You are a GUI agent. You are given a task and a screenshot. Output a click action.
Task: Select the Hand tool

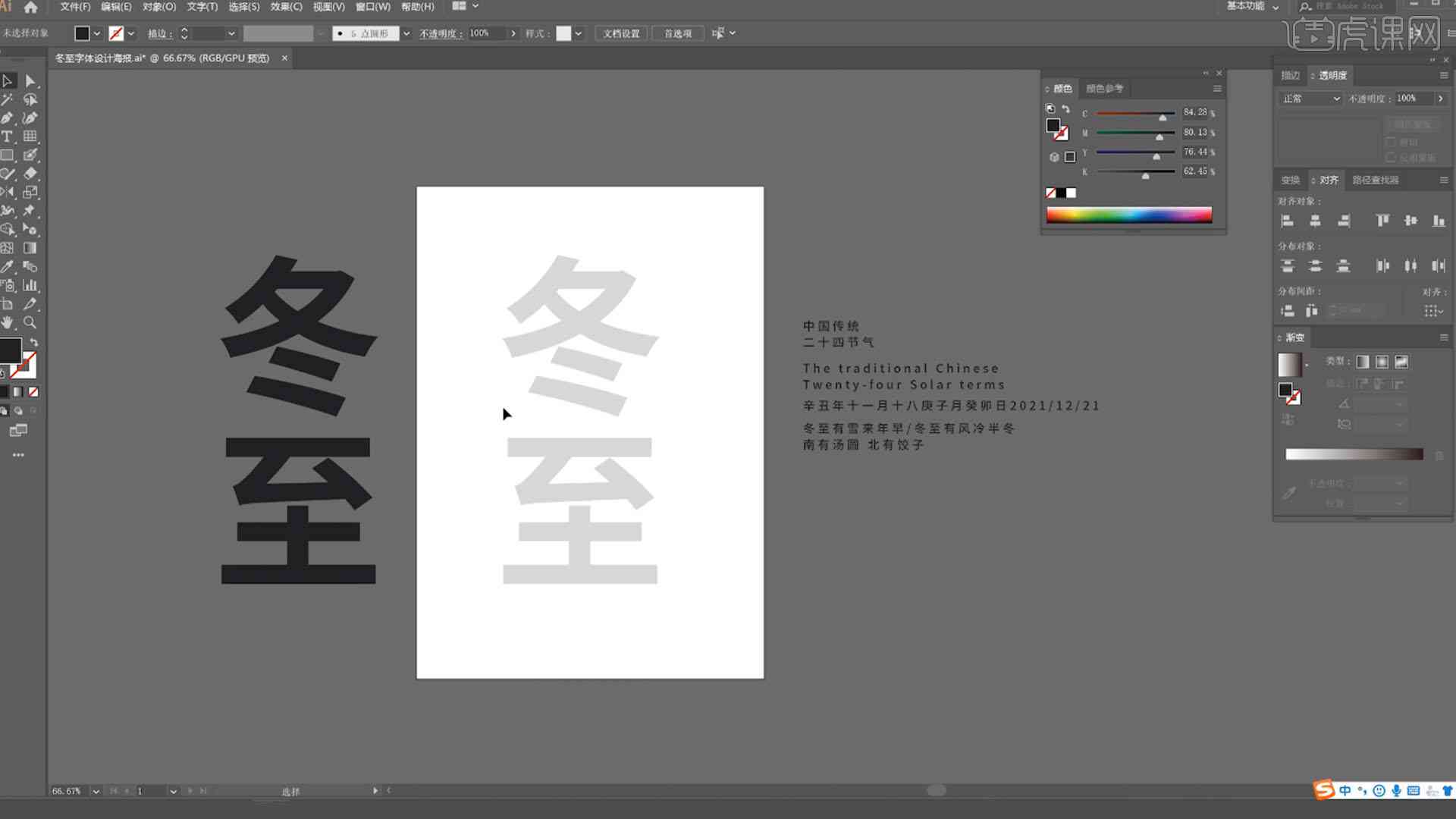pos(8,322)
